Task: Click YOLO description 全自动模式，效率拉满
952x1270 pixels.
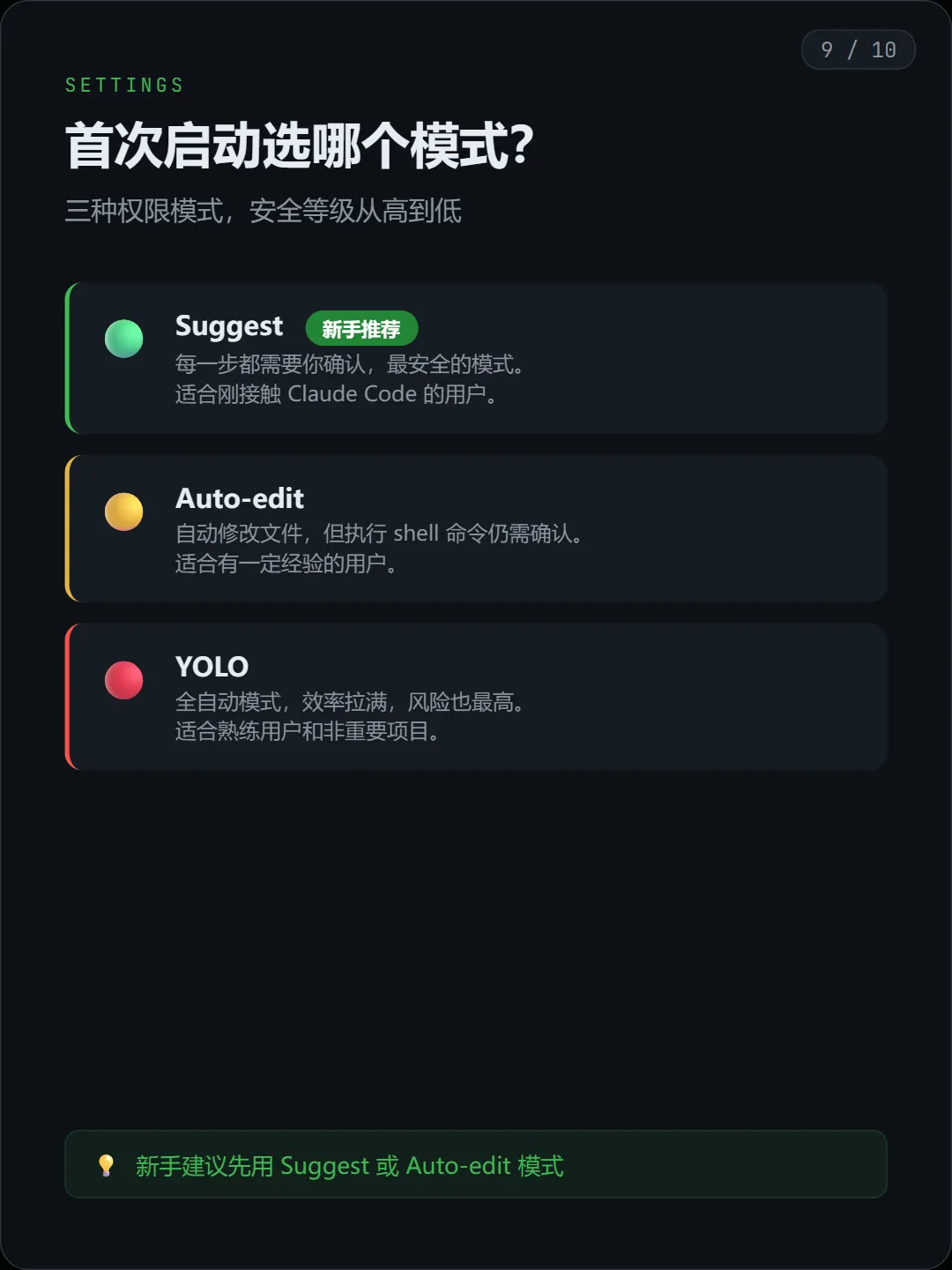Action: click(x=351, y=702)
